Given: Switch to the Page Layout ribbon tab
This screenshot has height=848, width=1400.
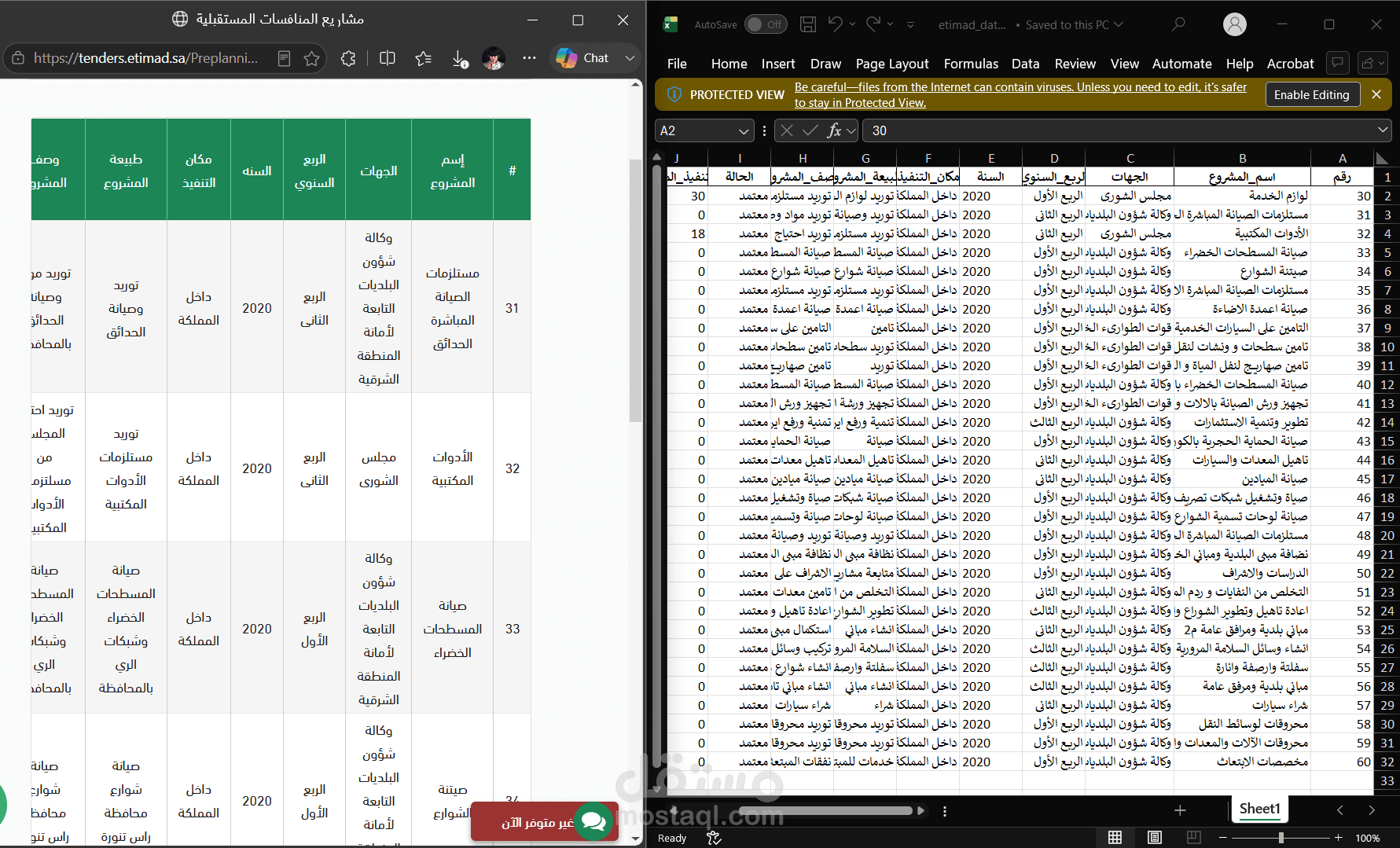Looking at the screenshot, I should click(892, 64).
